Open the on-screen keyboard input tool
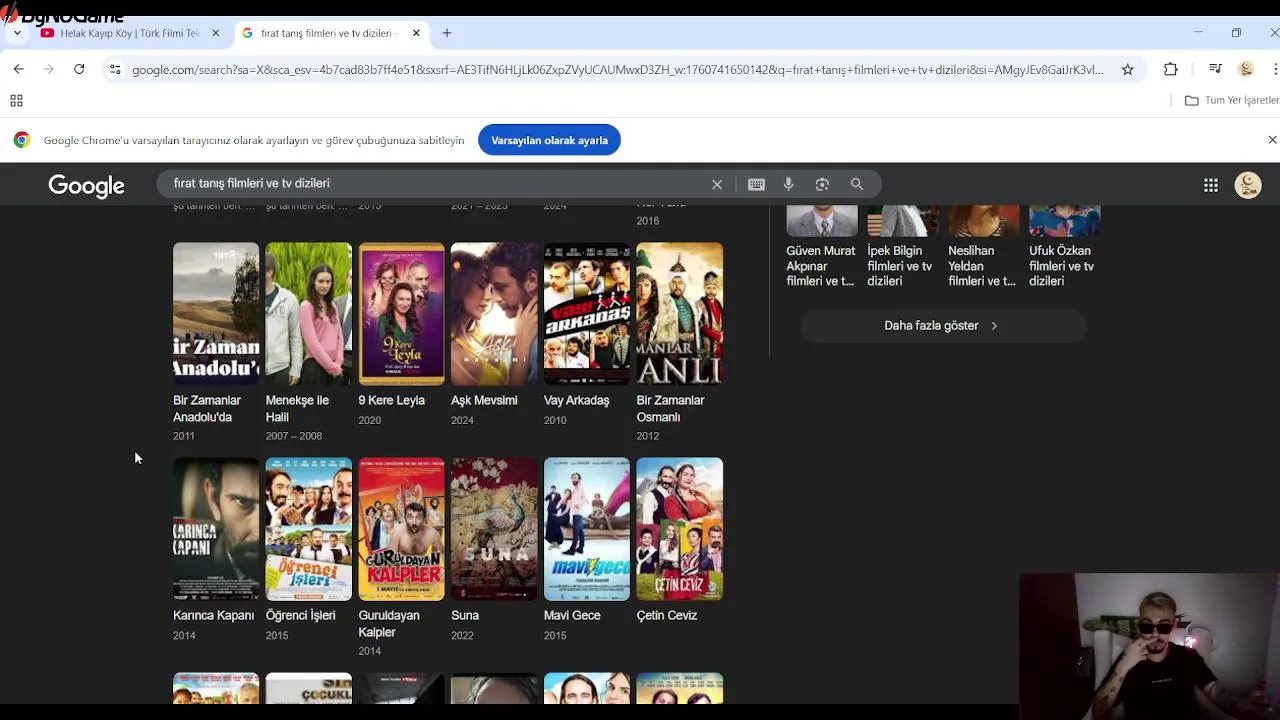The height and width of the screenshot is (720, 1280). pyautogui.click(x=756, y=184)
